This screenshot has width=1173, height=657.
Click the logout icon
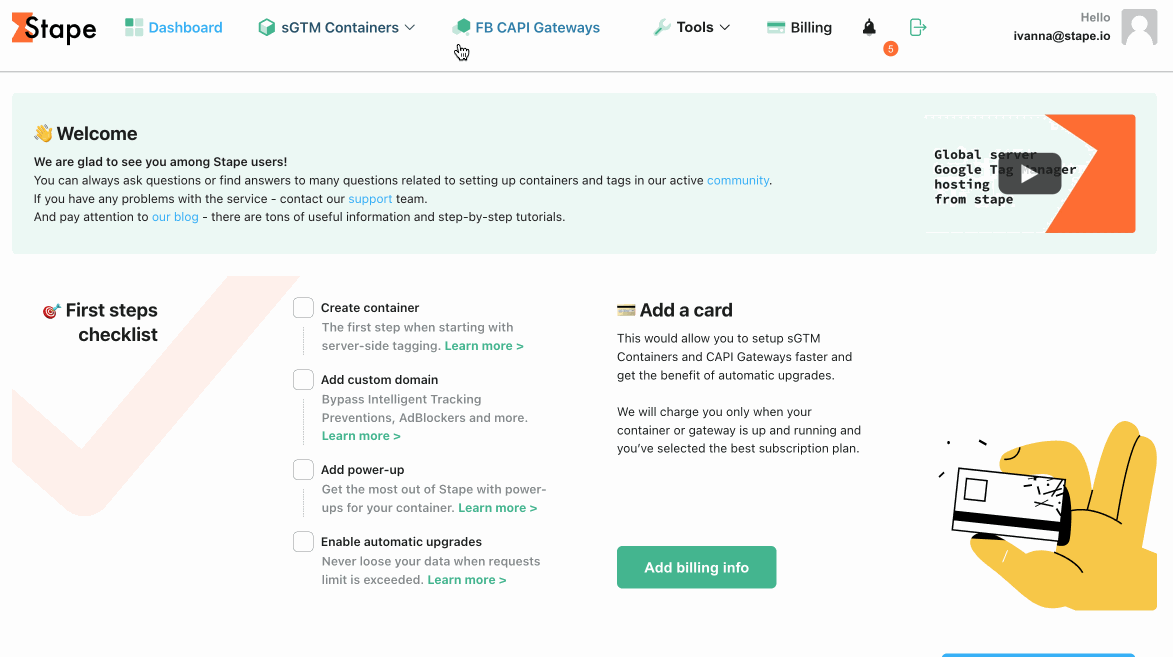[x=918, y=28]
